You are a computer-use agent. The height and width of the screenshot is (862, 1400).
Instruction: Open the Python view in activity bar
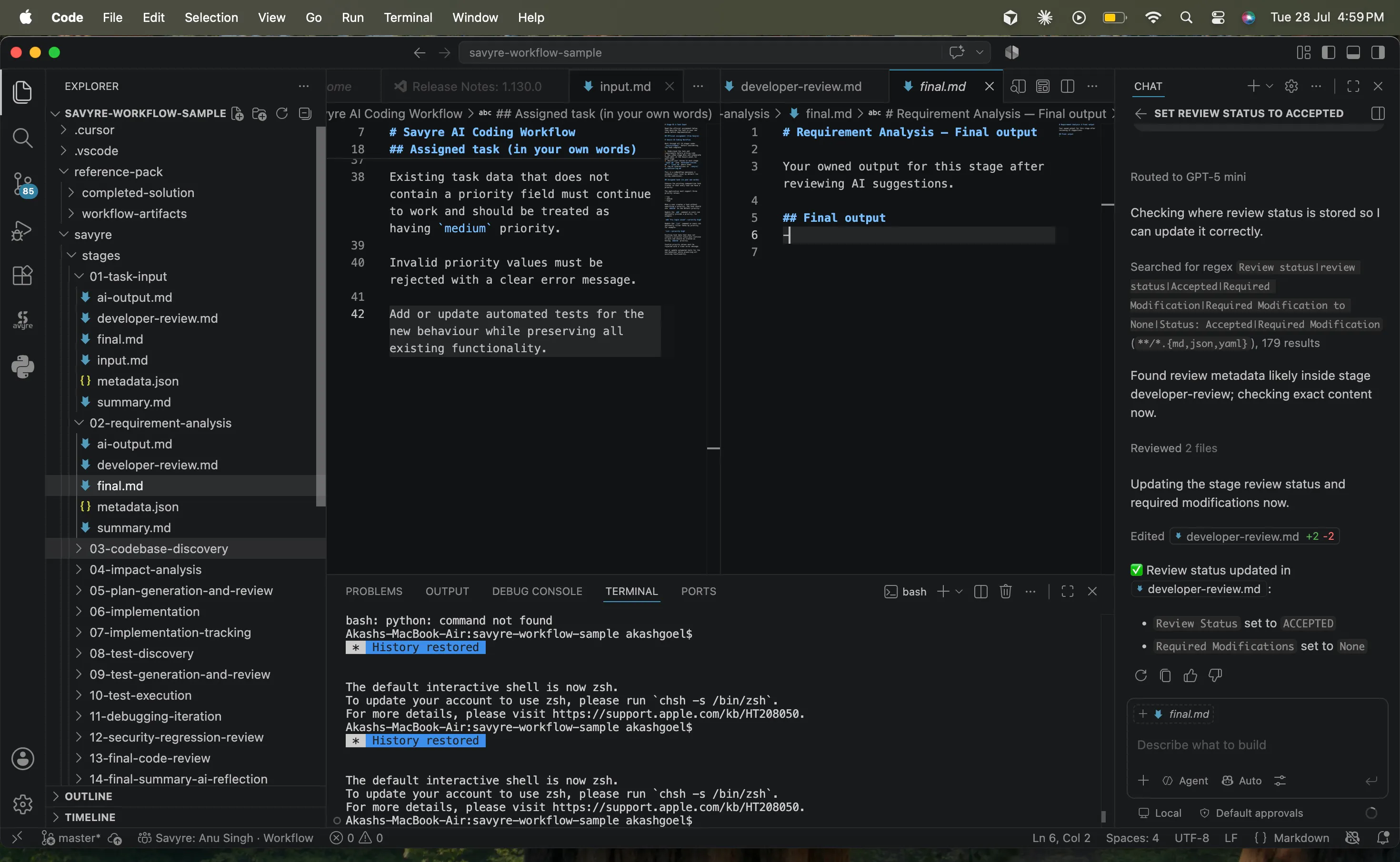(x=22, y=367)
